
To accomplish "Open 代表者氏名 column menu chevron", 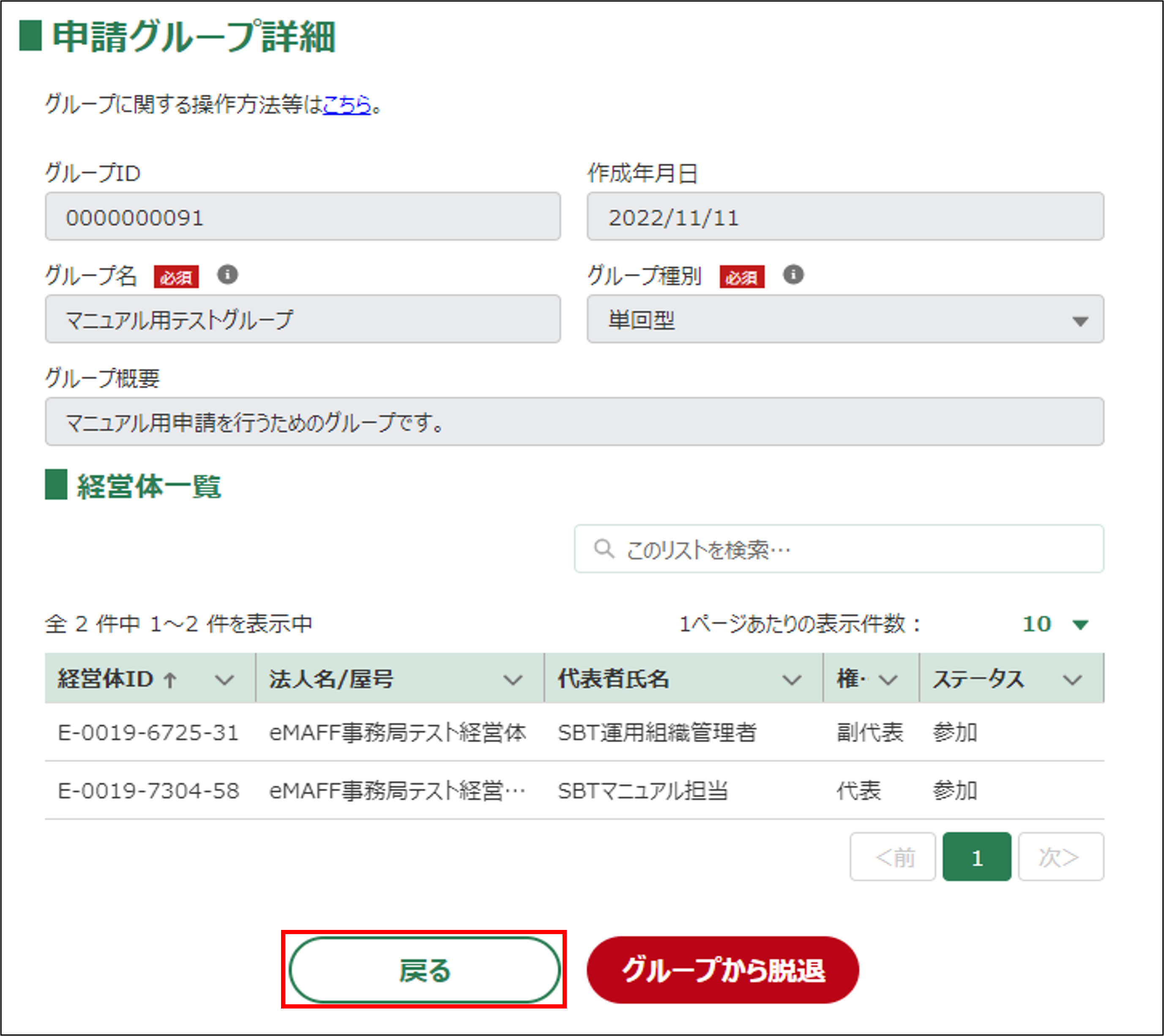I will pos(791,680).
